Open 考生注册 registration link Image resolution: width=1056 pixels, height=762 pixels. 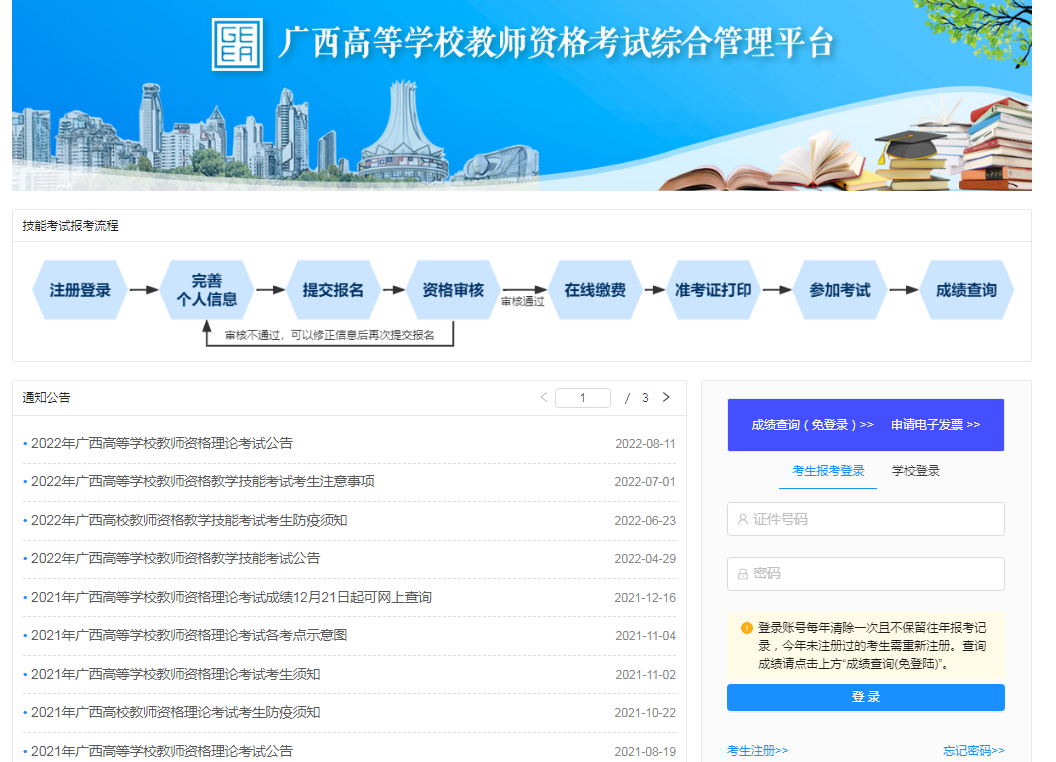[758, 751]
